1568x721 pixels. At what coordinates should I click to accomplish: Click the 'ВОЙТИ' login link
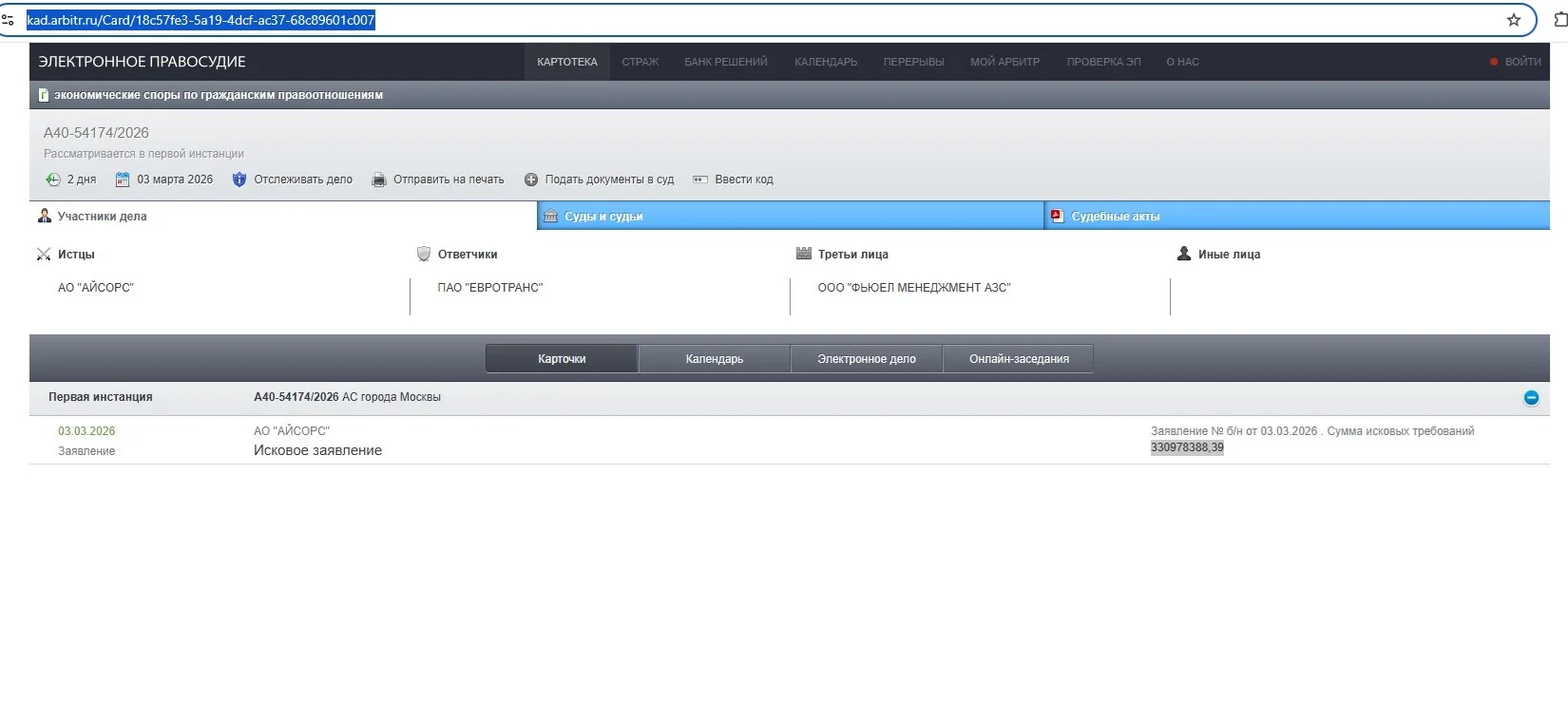click(x=1522, y=62)
